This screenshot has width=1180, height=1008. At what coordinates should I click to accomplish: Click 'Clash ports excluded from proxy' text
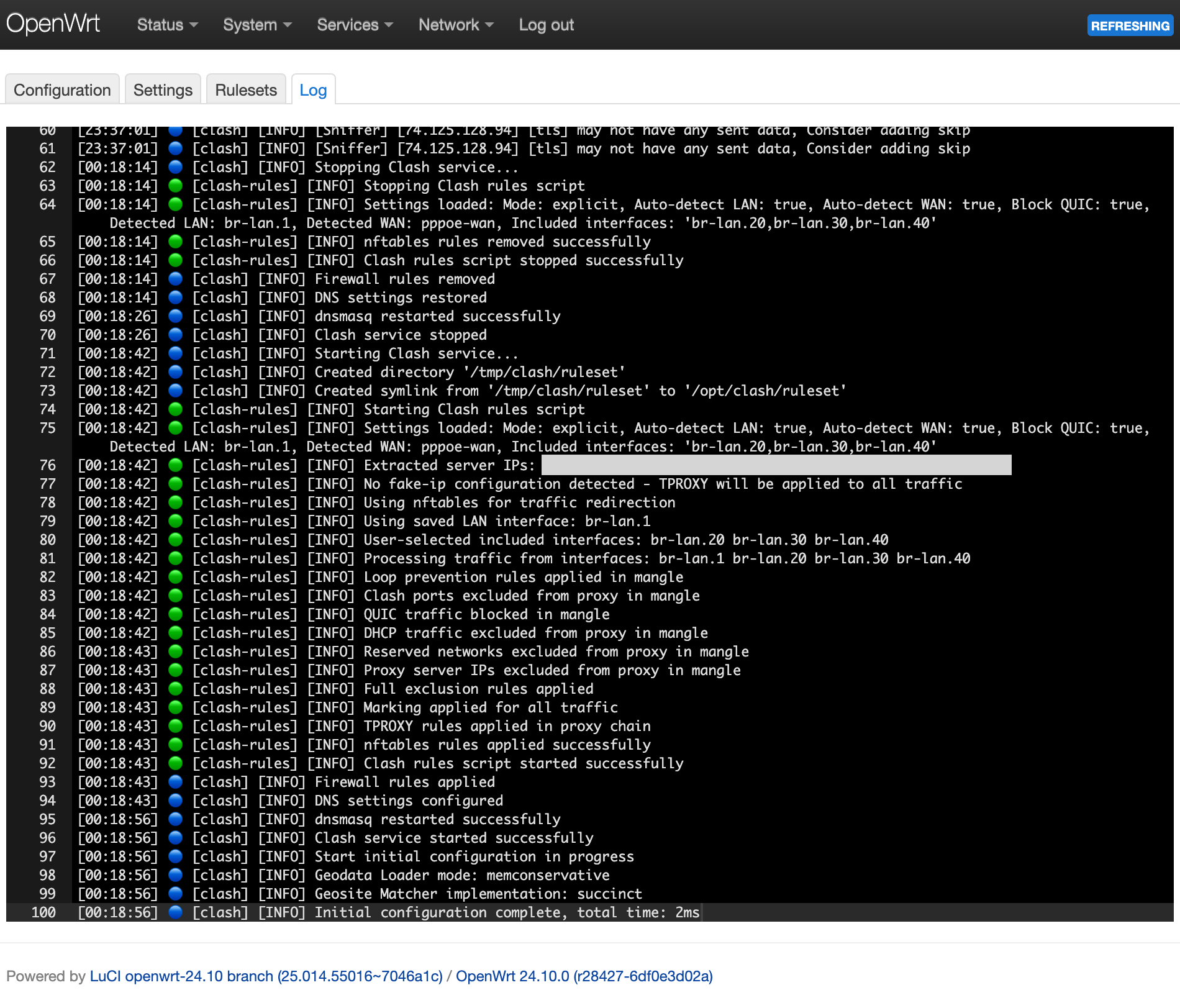[x=532, y=596]
